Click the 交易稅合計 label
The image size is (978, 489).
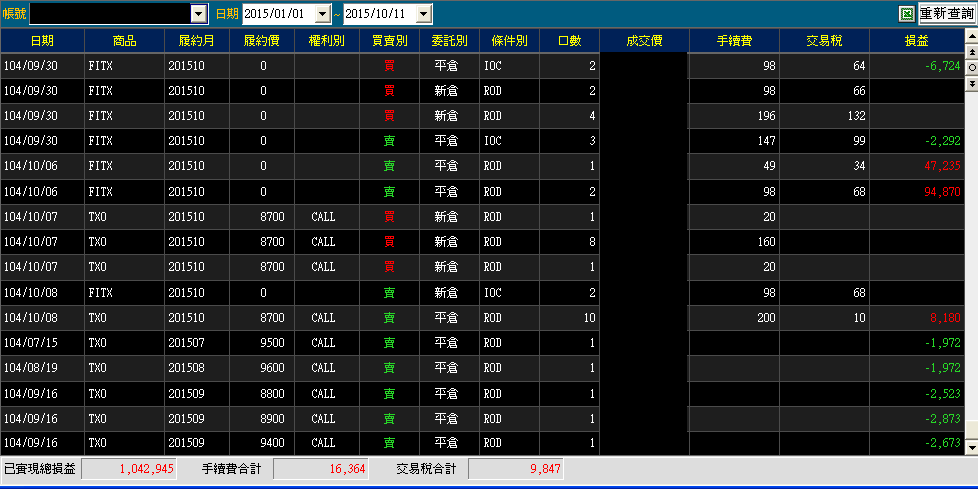coord(426,469)
